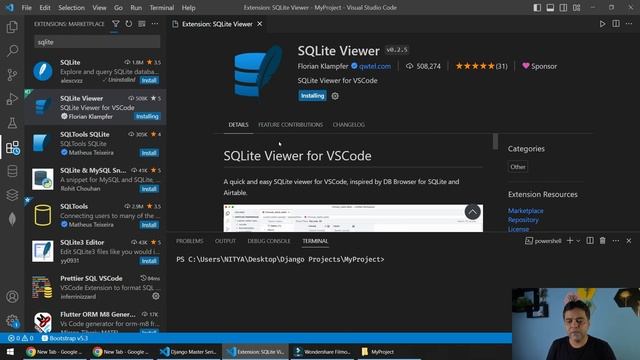Image resolution: width=640 pixels, height=360 pixels.
Task: Clear extensions search results icon
Action: click(142, 24)
